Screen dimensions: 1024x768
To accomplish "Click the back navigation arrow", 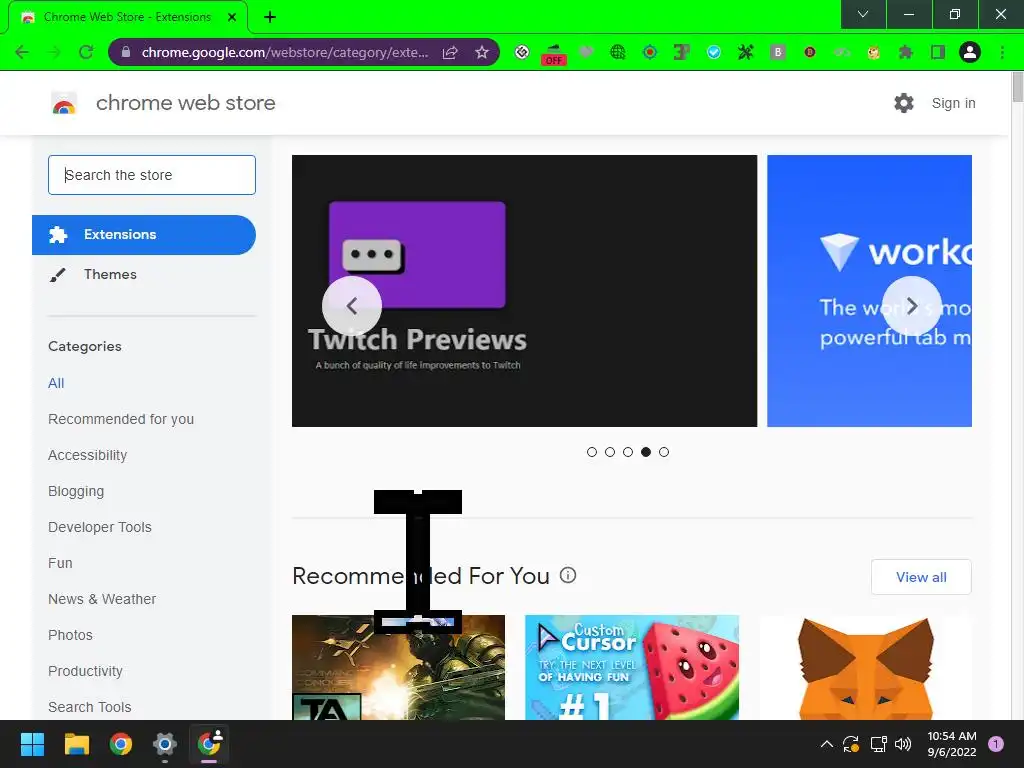I will click(x=22, y=52).
